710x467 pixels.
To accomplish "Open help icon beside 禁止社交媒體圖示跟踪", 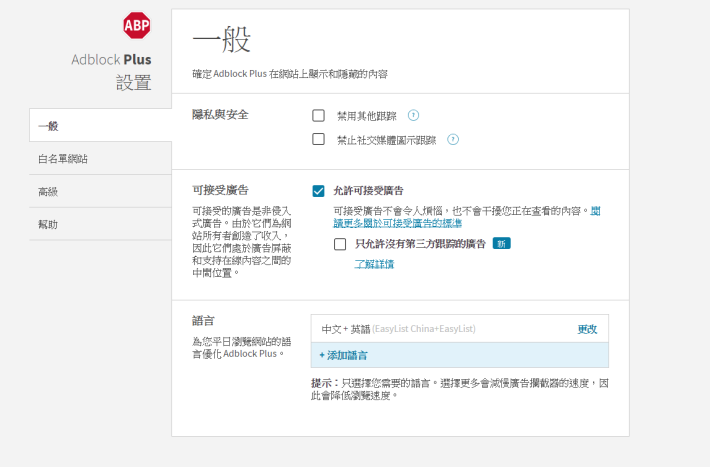I will (453, 140).
